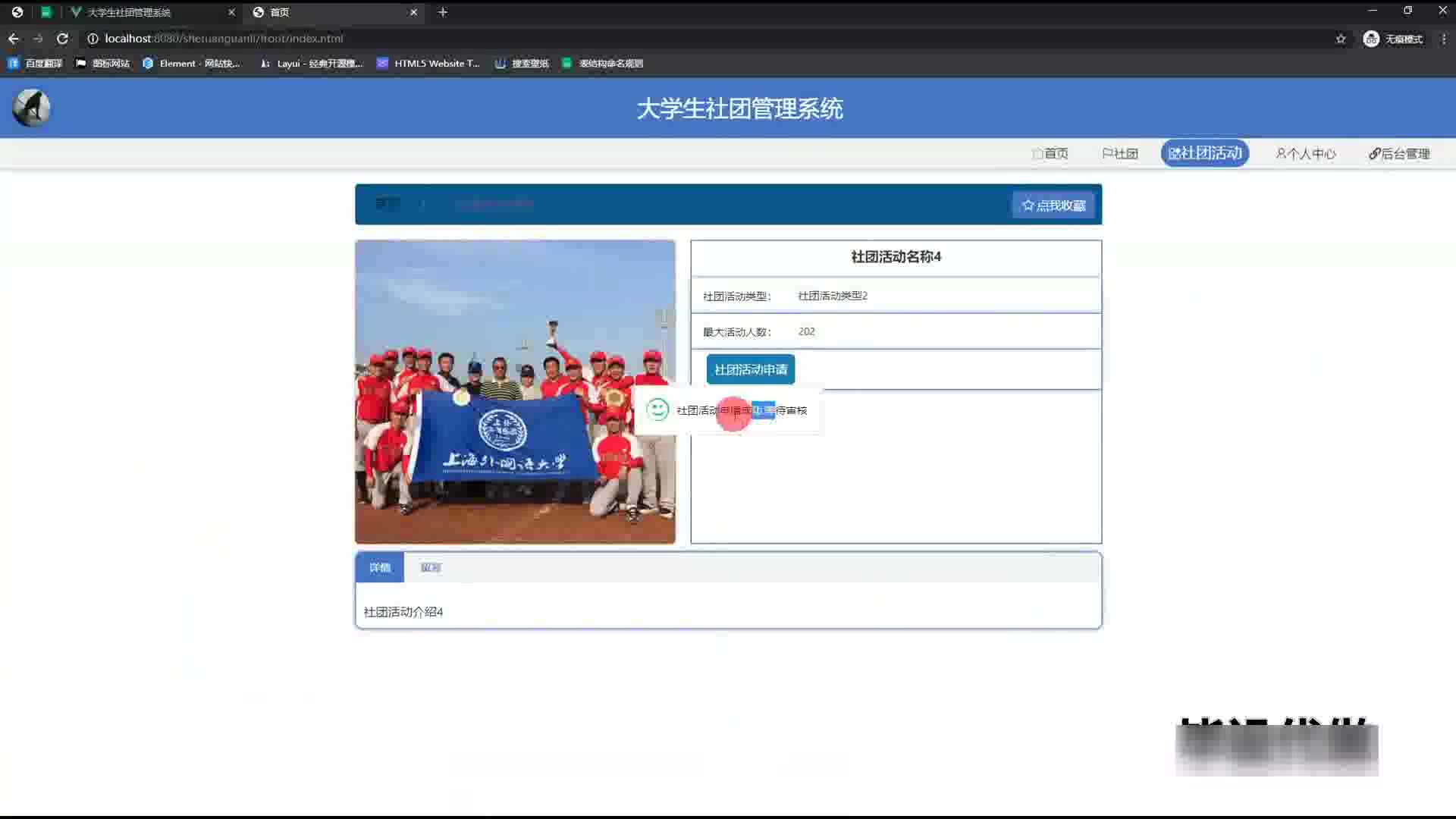Select the 详情 tab

pos(379,568)
